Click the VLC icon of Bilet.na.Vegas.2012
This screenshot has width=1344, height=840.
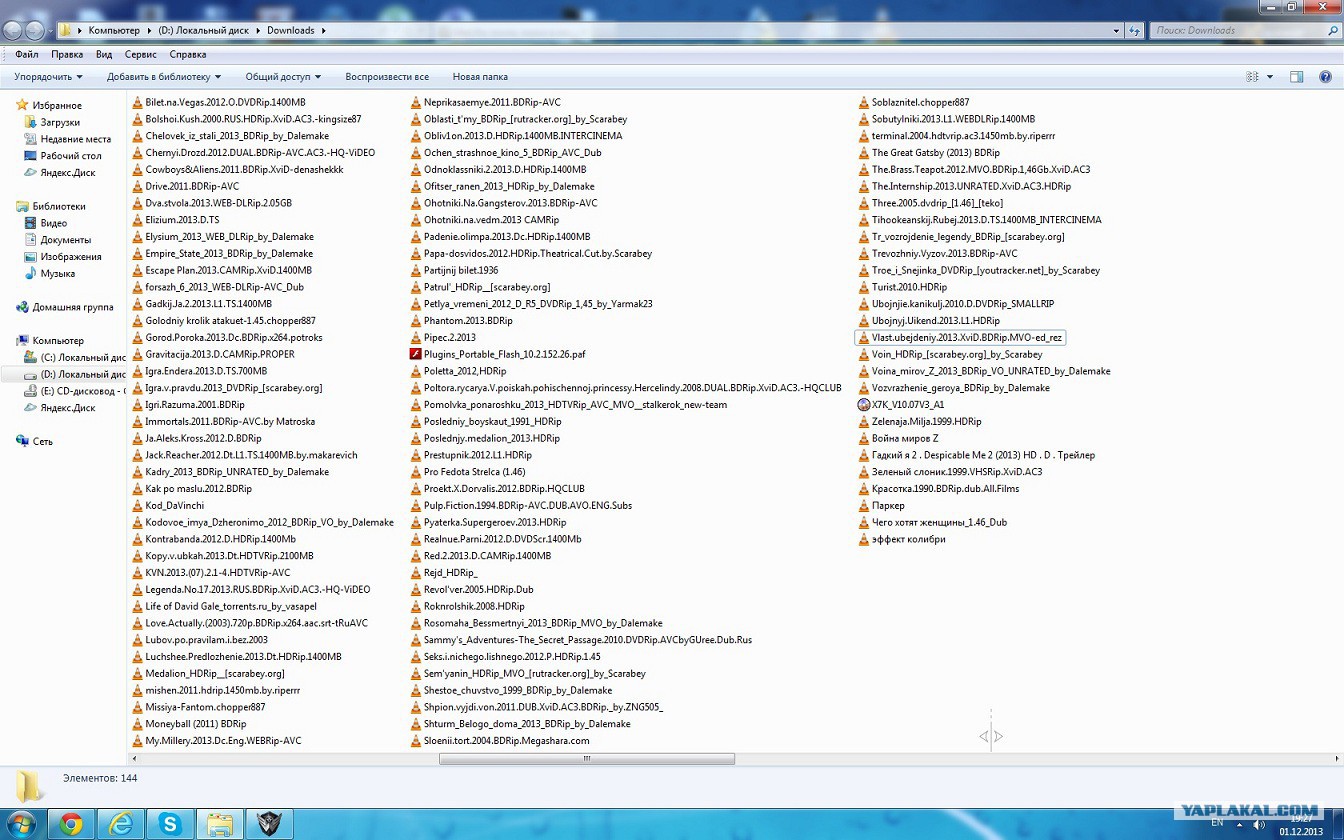tap(138, 102)
